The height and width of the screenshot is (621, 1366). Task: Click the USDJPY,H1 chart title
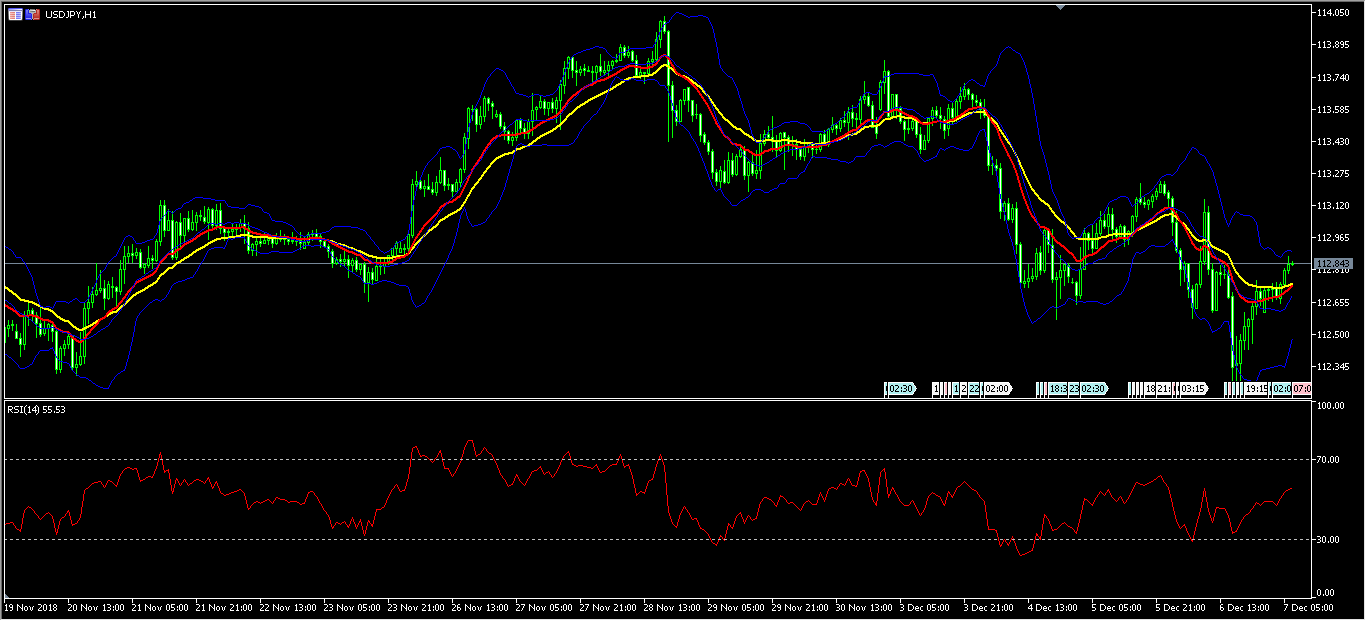(x=71, y=15)
